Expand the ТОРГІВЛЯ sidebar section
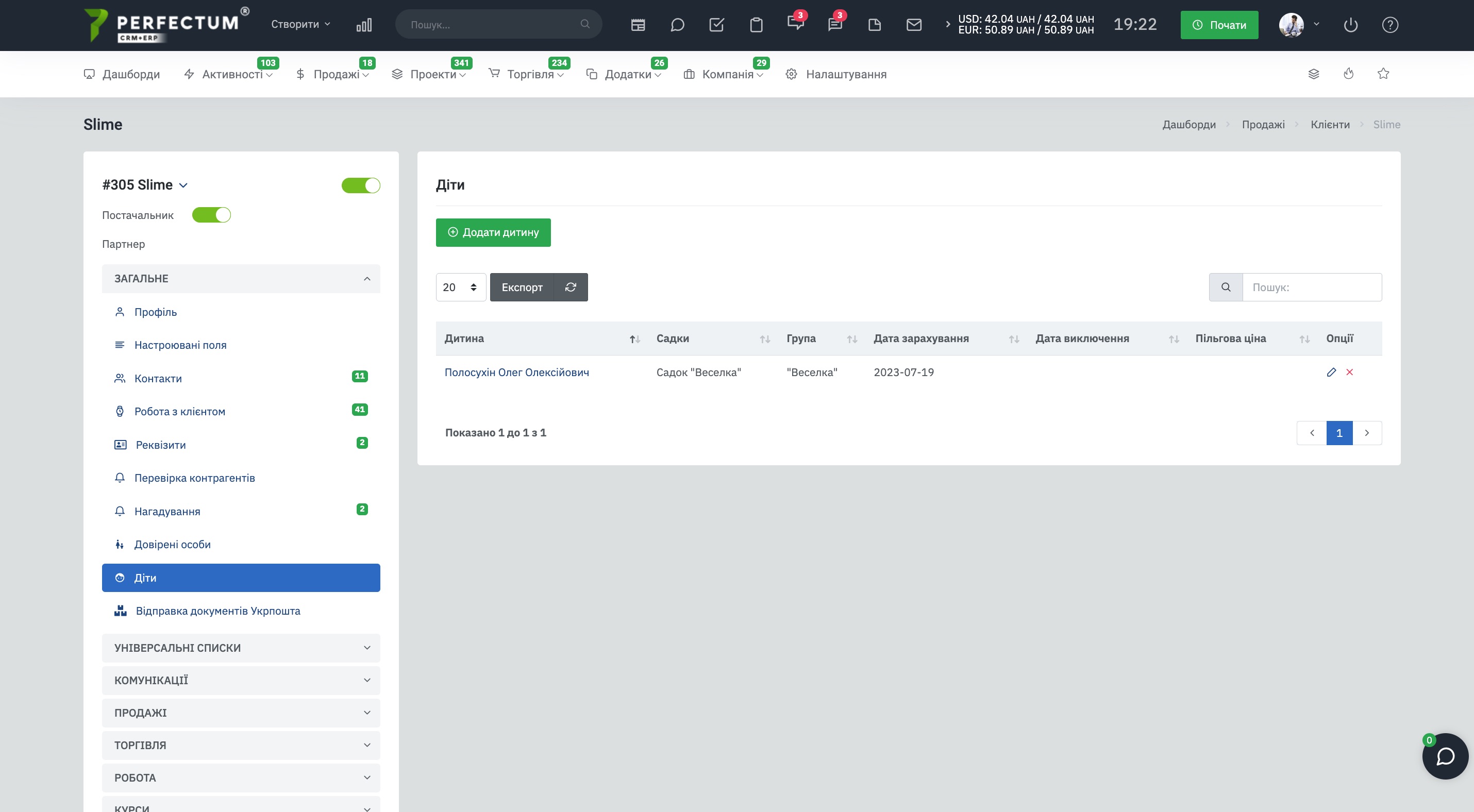Image resolution: width=1474 pixels, height=812 pixels. [241, 745]
